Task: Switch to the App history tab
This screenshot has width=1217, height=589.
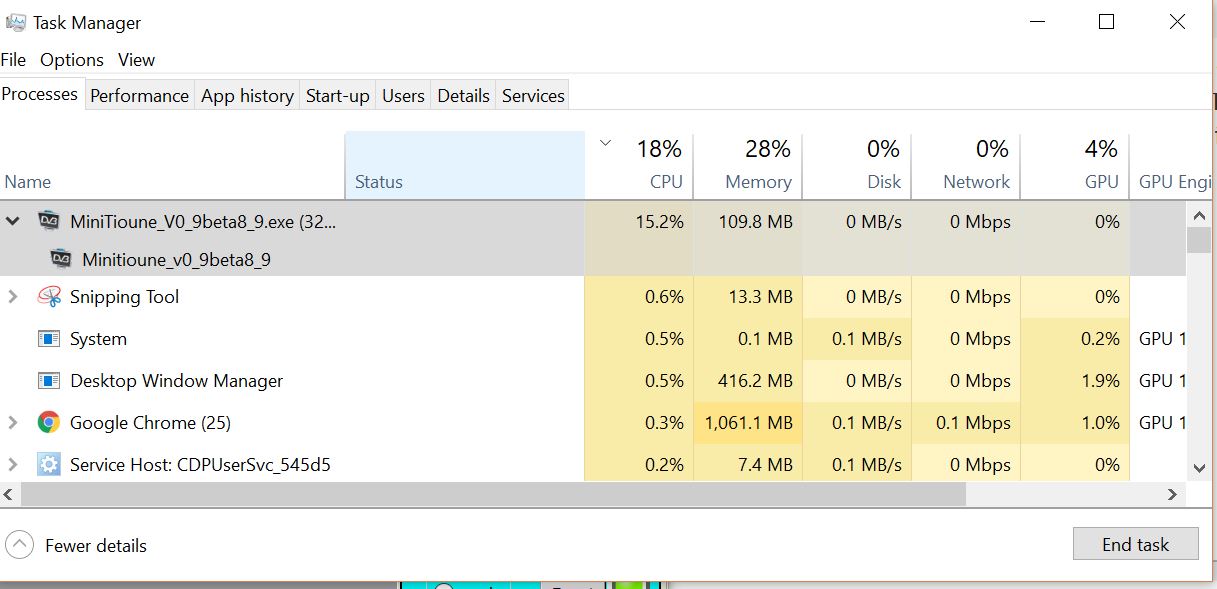Action: (247, 96)
